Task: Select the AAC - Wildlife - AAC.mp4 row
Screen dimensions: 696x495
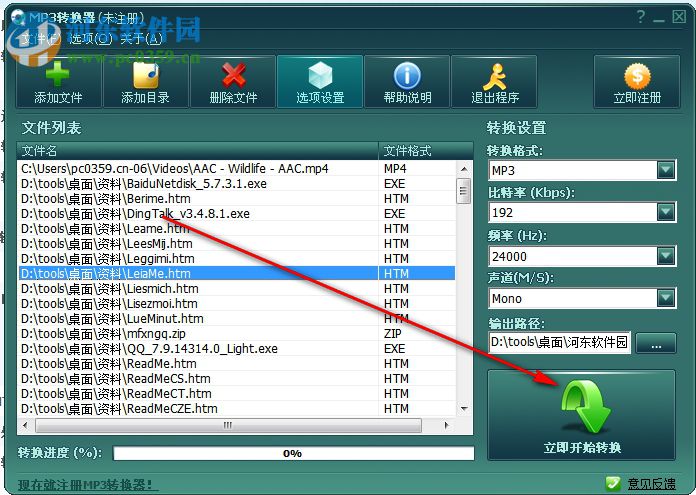Action: [237, 169]
